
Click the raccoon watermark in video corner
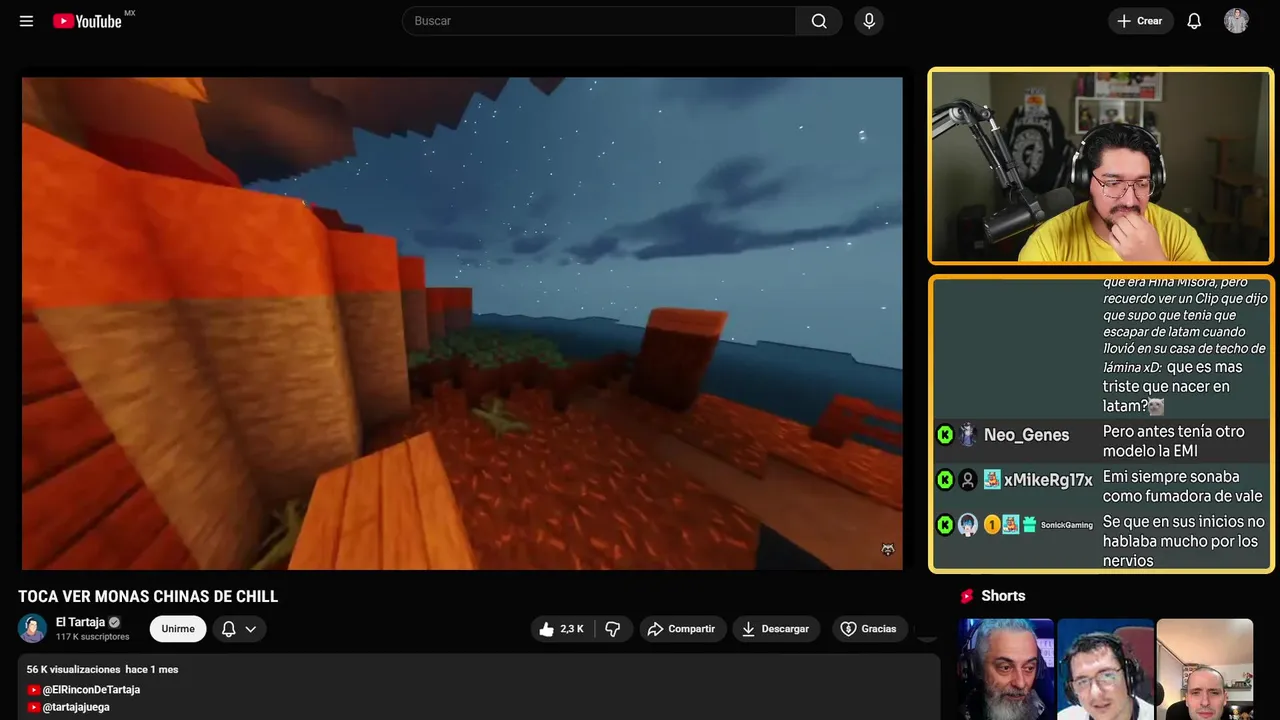[887, 550]
